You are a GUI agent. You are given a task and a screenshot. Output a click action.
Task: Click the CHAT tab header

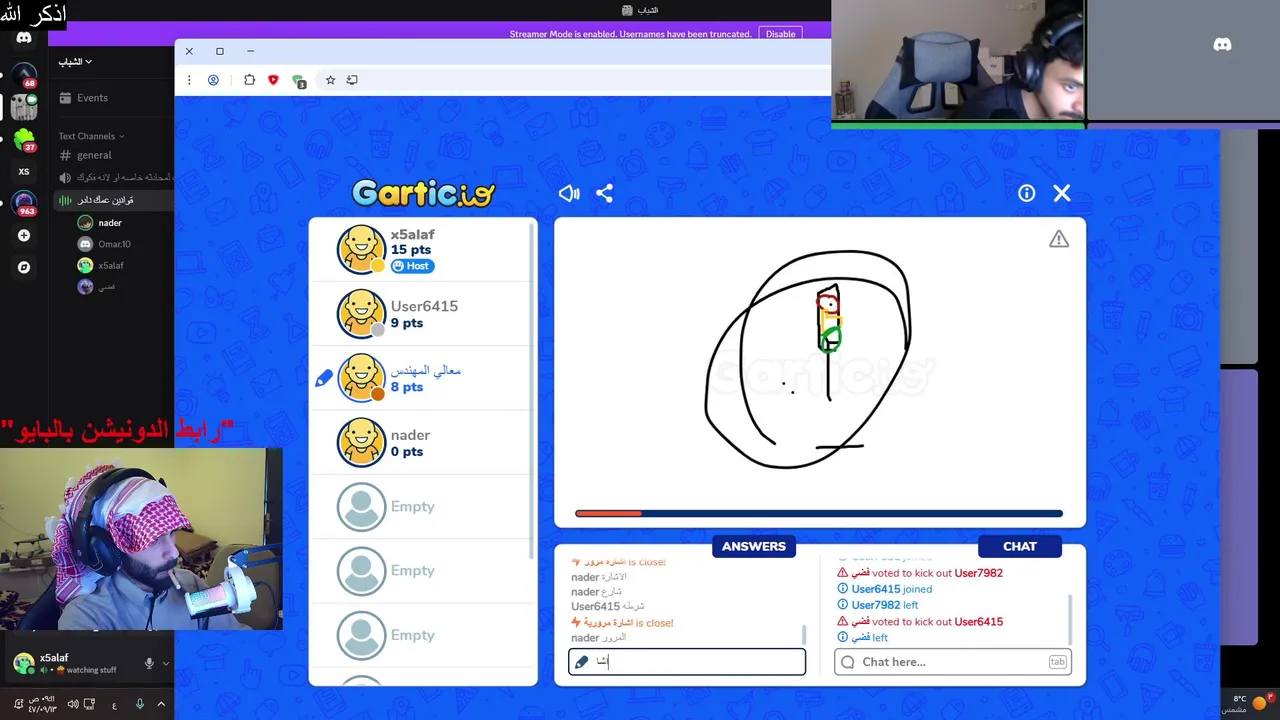[x=1020, y=546]
